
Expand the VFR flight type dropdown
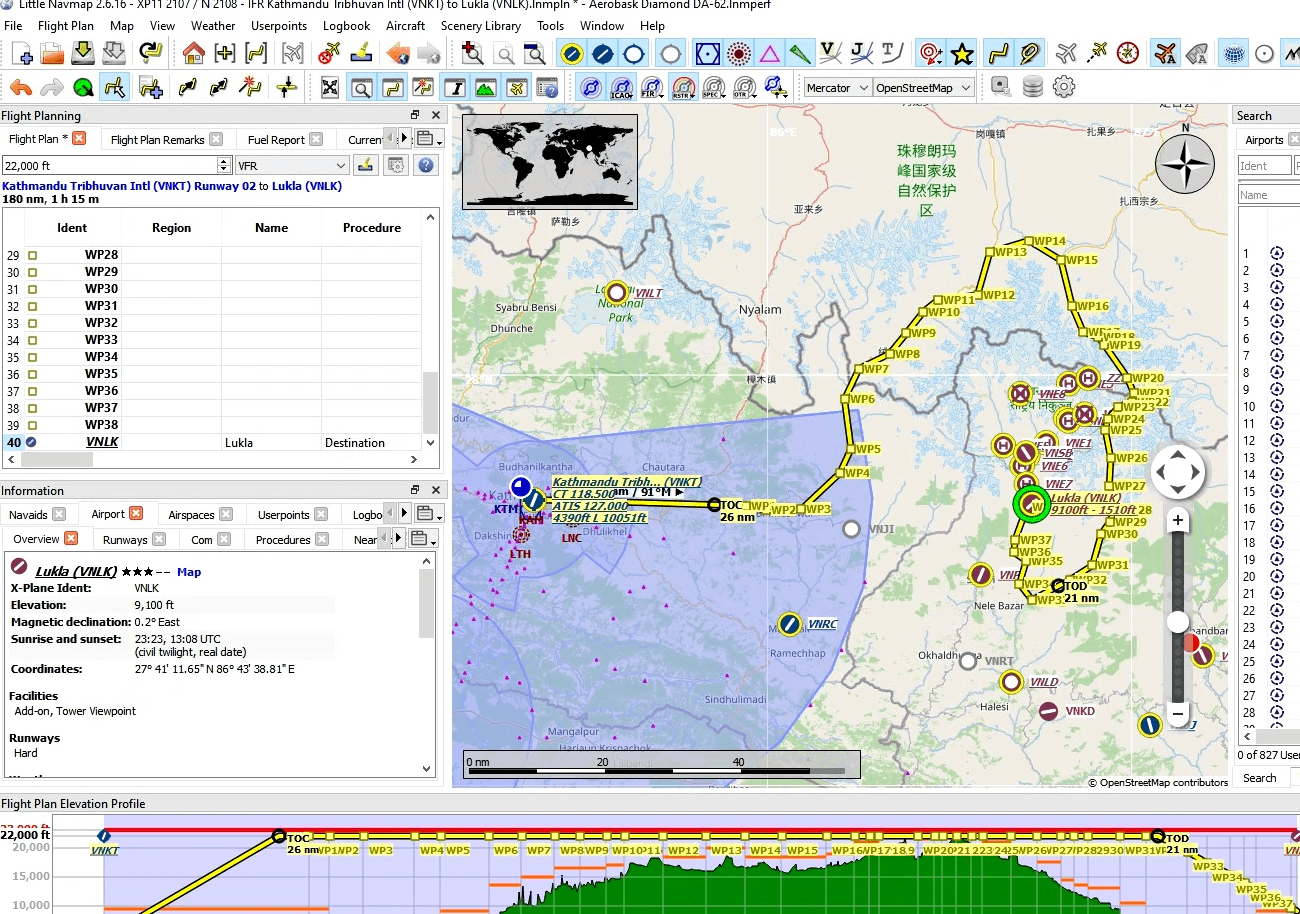[x=292, y=165]
